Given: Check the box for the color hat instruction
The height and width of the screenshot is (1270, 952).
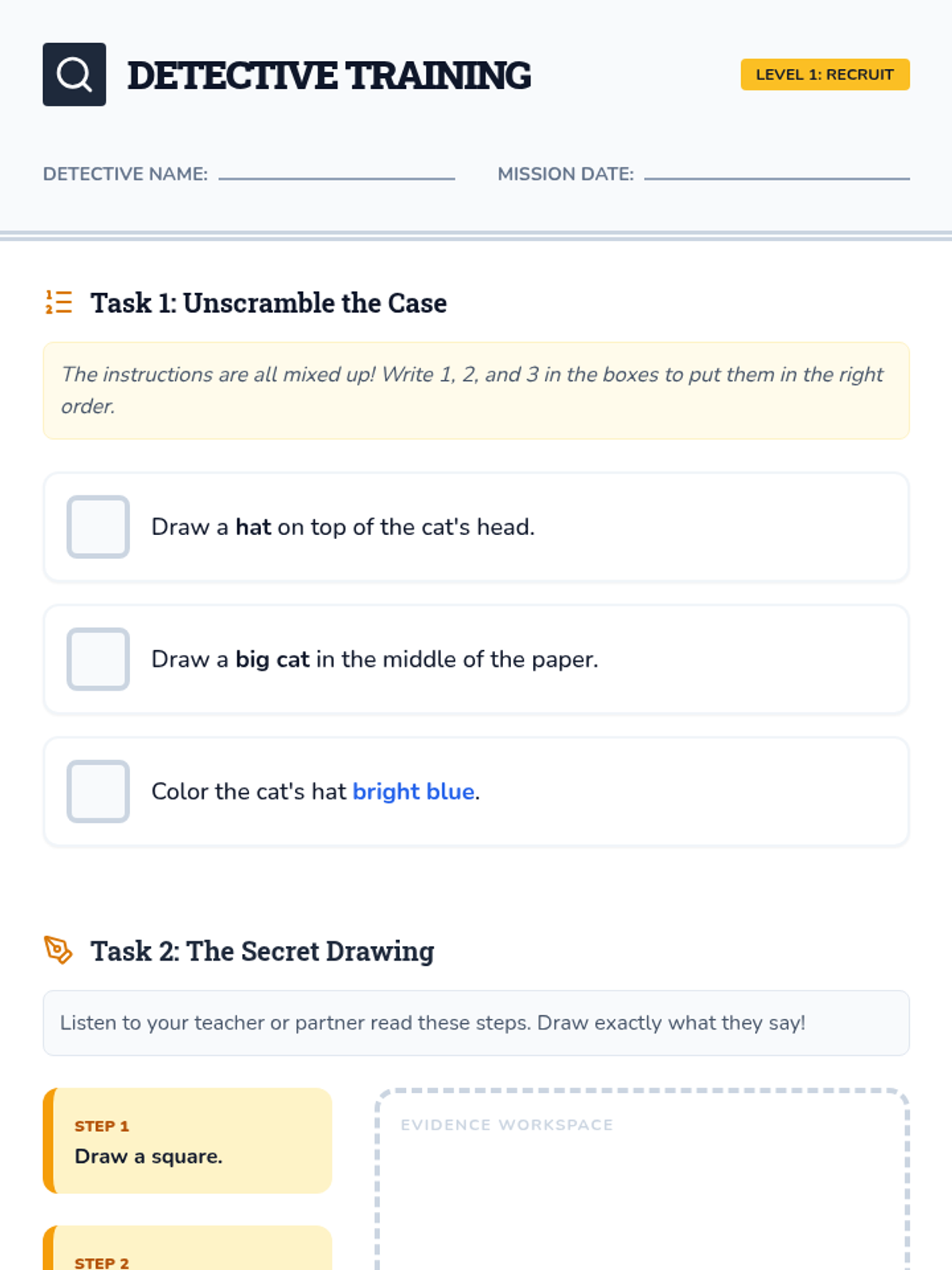Looking at the screenshot, I should [98, 791].
